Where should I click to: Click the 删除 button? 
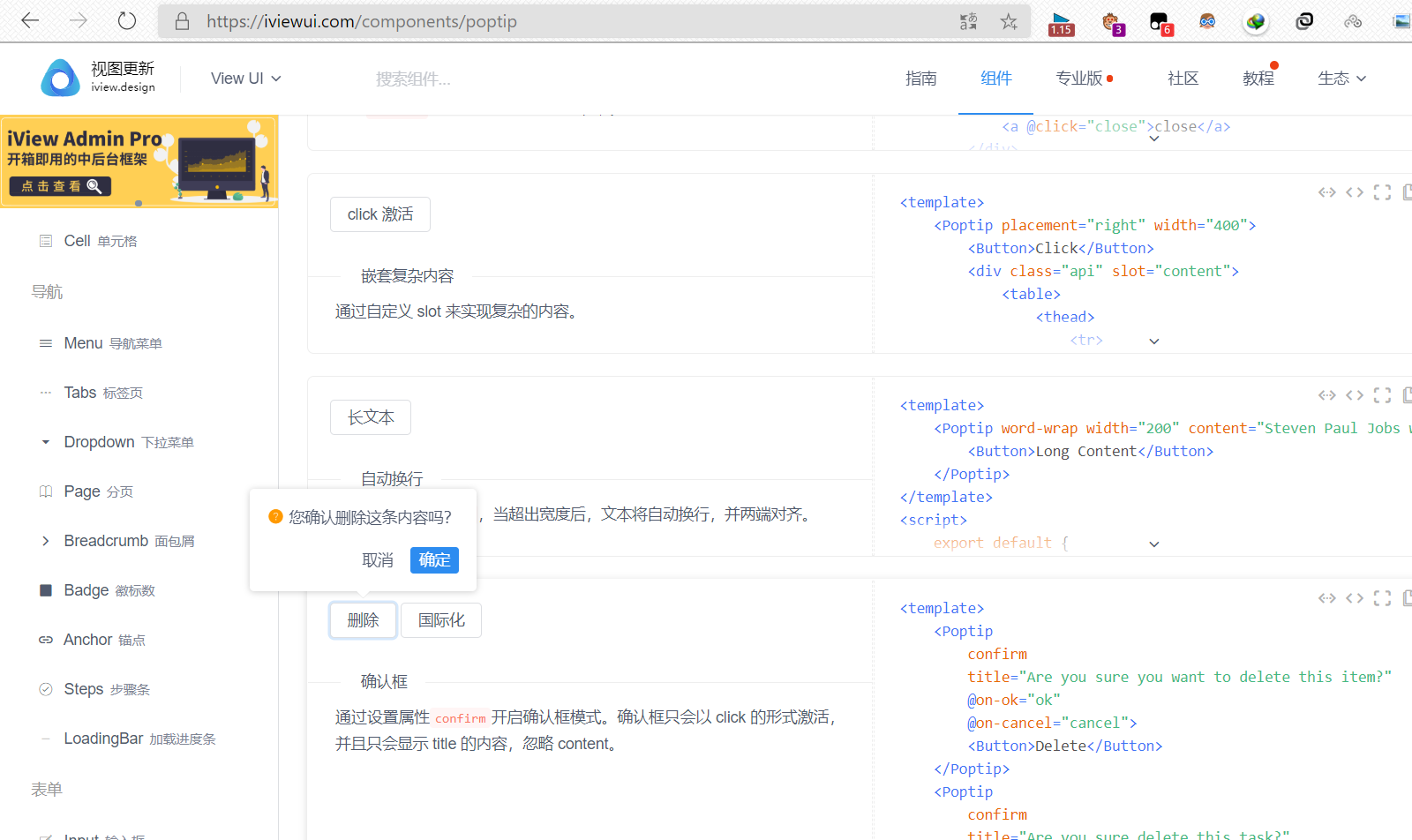pos(363,620)
